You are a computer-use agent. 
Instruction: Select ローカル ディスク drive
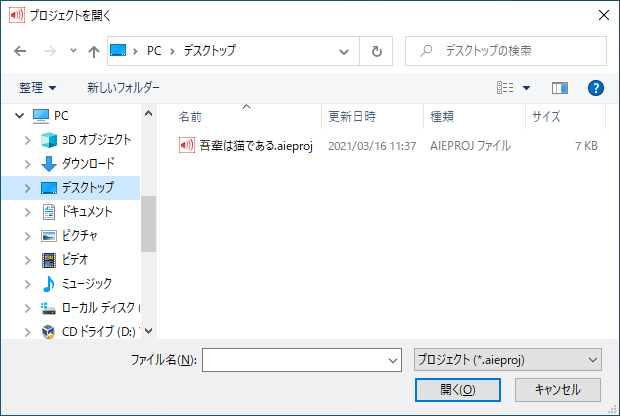pos(100,308)
